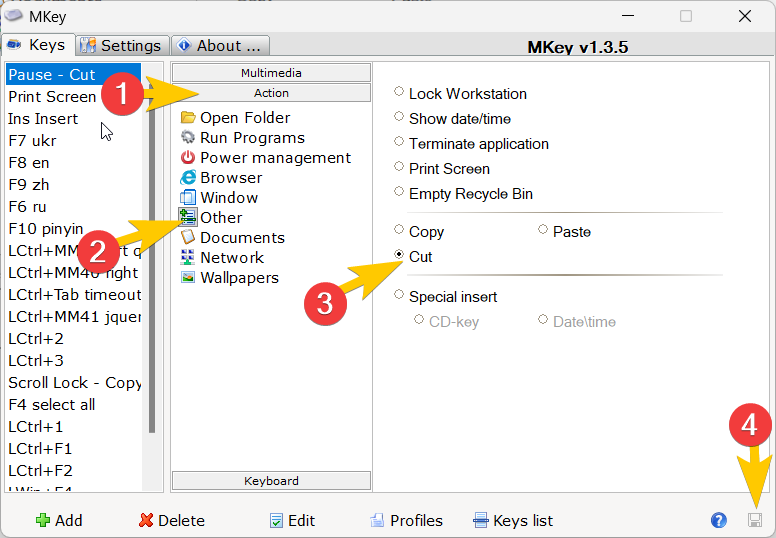Image resolution: width=776 pixels, height=538 pixels.
Task: Click the Browser Internet Explorer icon
Action: pyautogui.click(x=188, y=177)
